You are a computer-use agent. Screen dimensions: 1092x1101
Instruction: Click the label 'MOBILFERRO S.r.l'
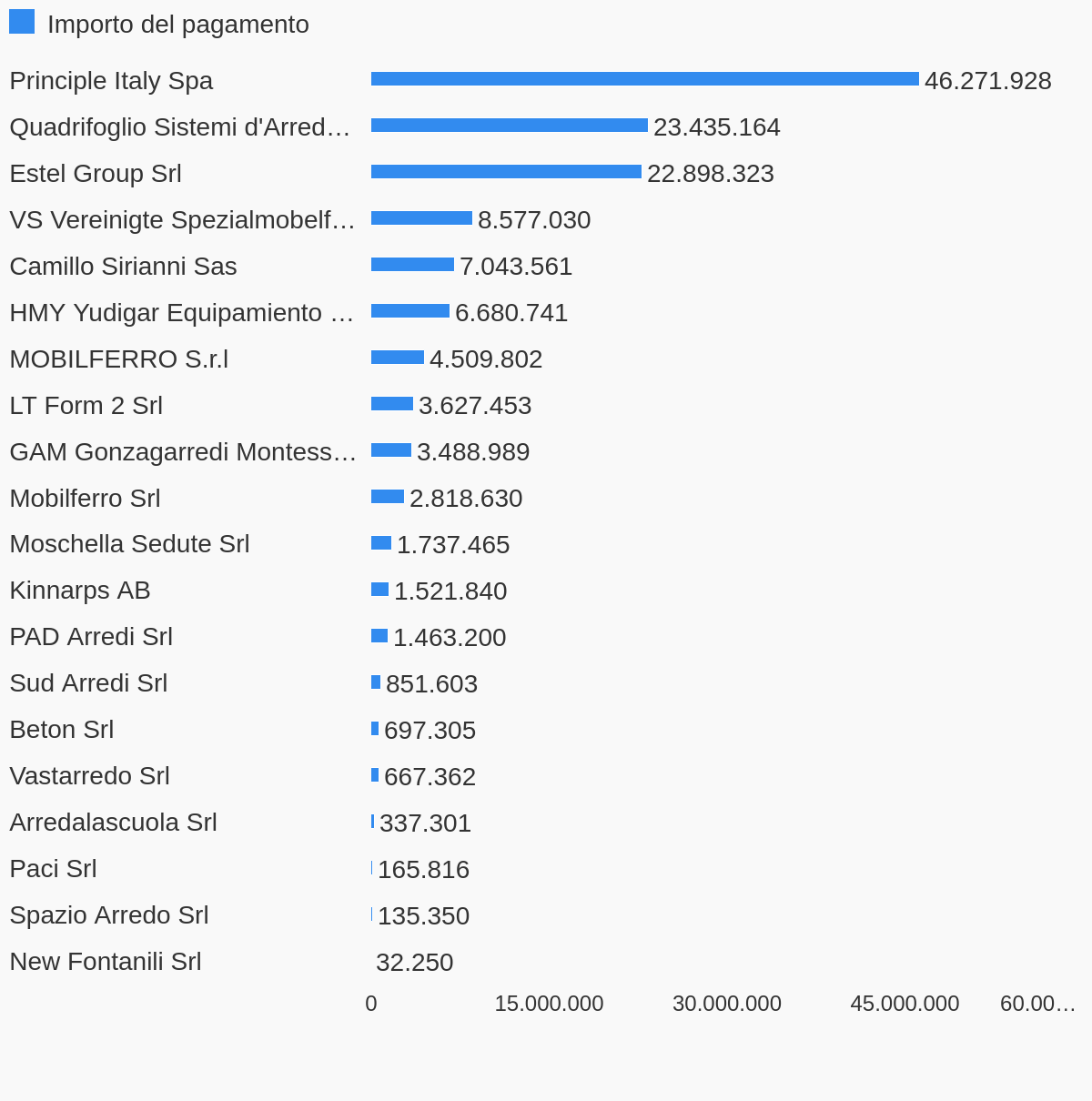point(119,359)
